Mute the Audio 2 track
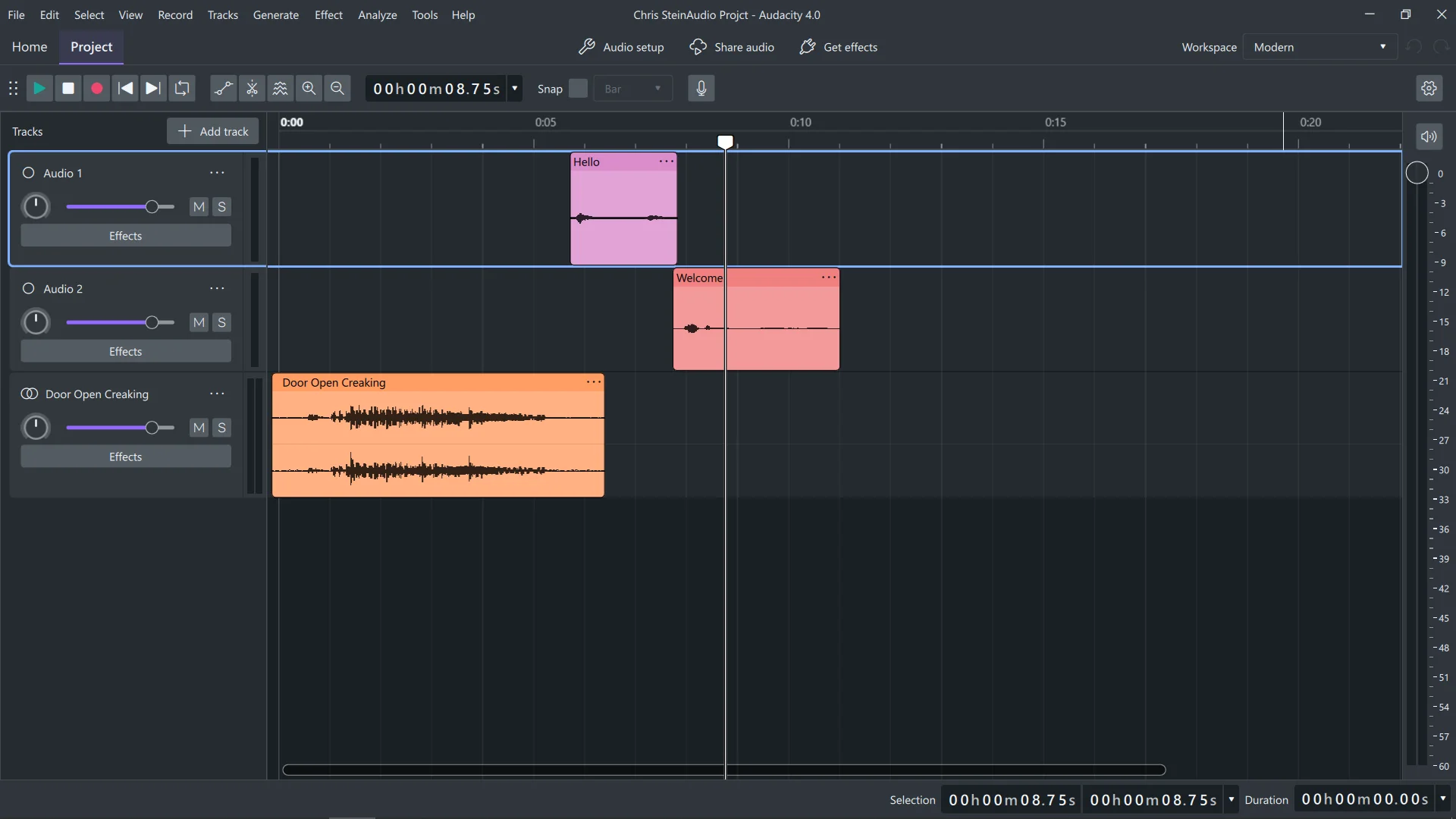Screen dimensions: 1456x819 click(x=199, y=322)
